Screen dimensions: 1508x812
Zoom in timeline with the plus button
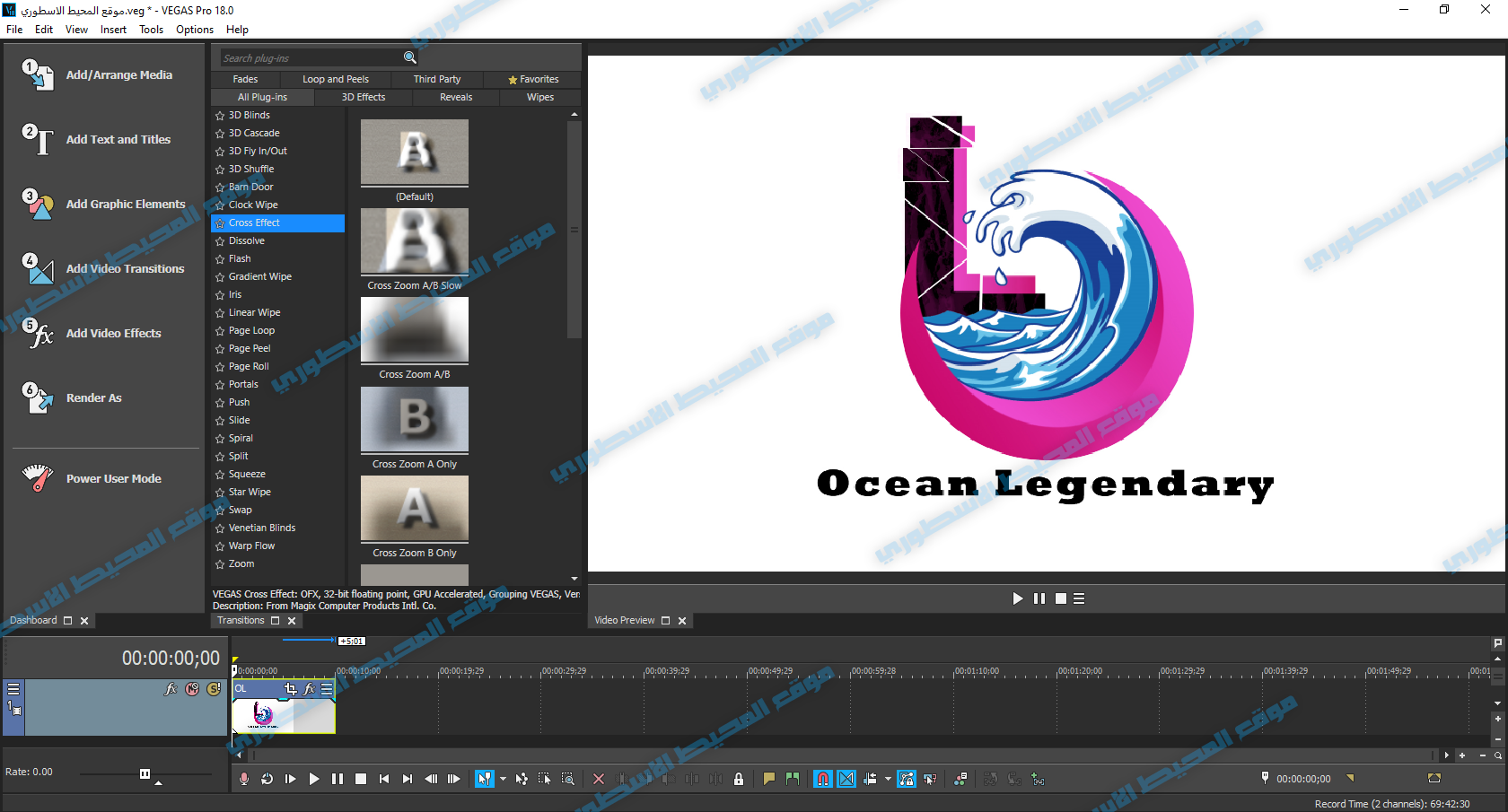coord(1462,755)
